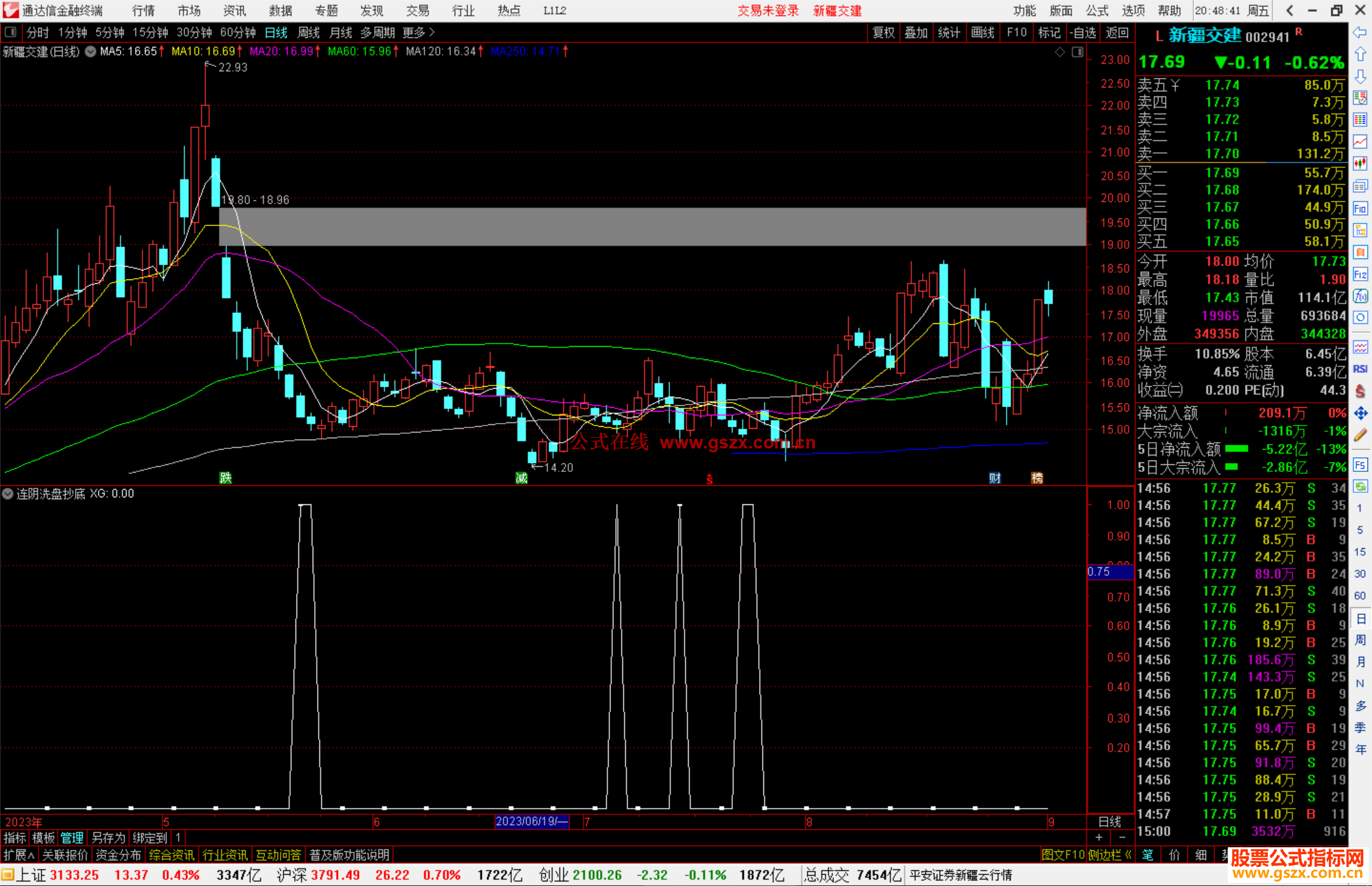Click the blue back arrow sidebar icon
The width and height of the screenshot is (1372, 886).
(1360, 32)
